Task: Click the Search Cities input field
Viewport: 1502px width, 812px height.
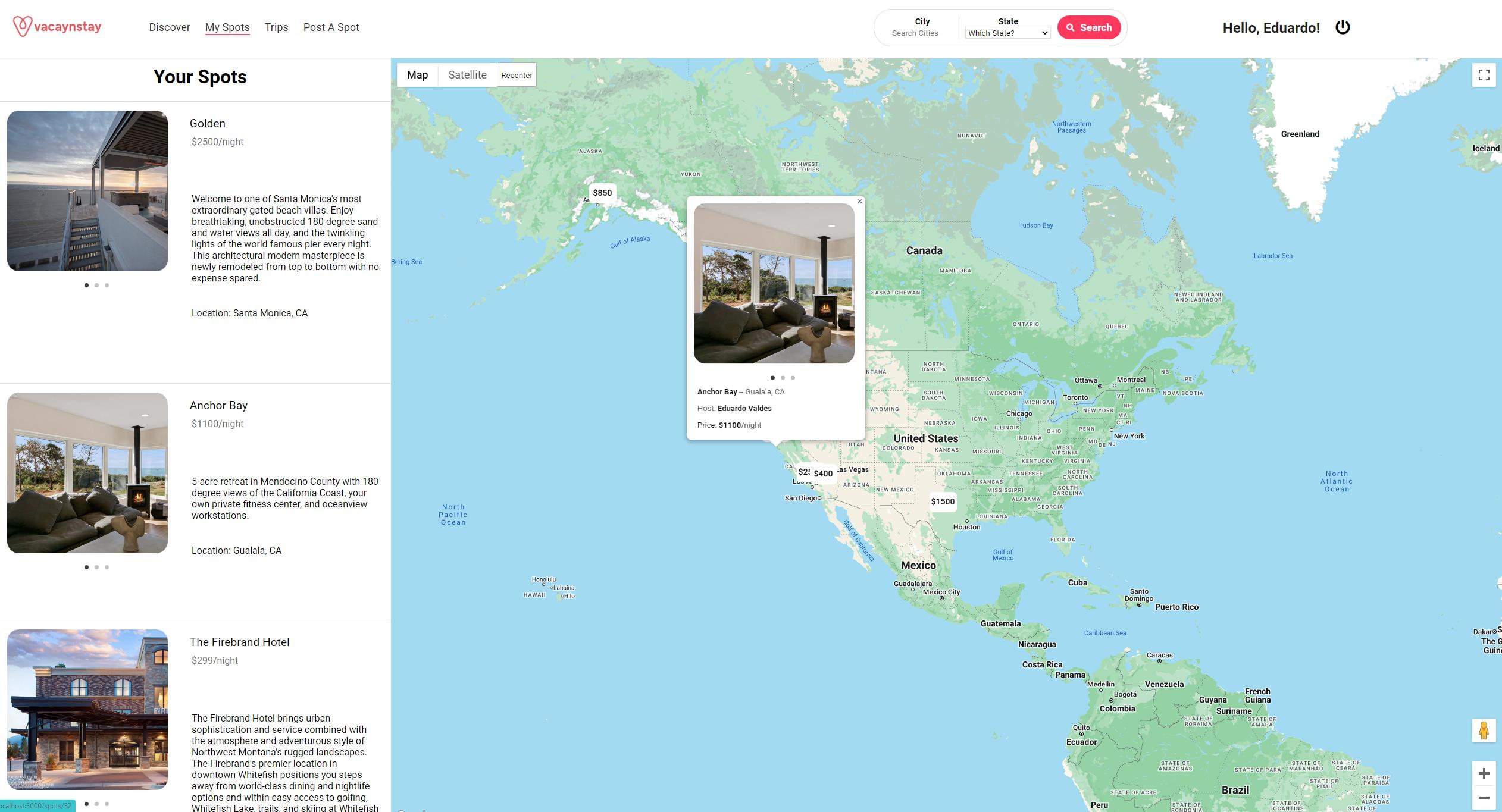Action: [x=915, y=33]
